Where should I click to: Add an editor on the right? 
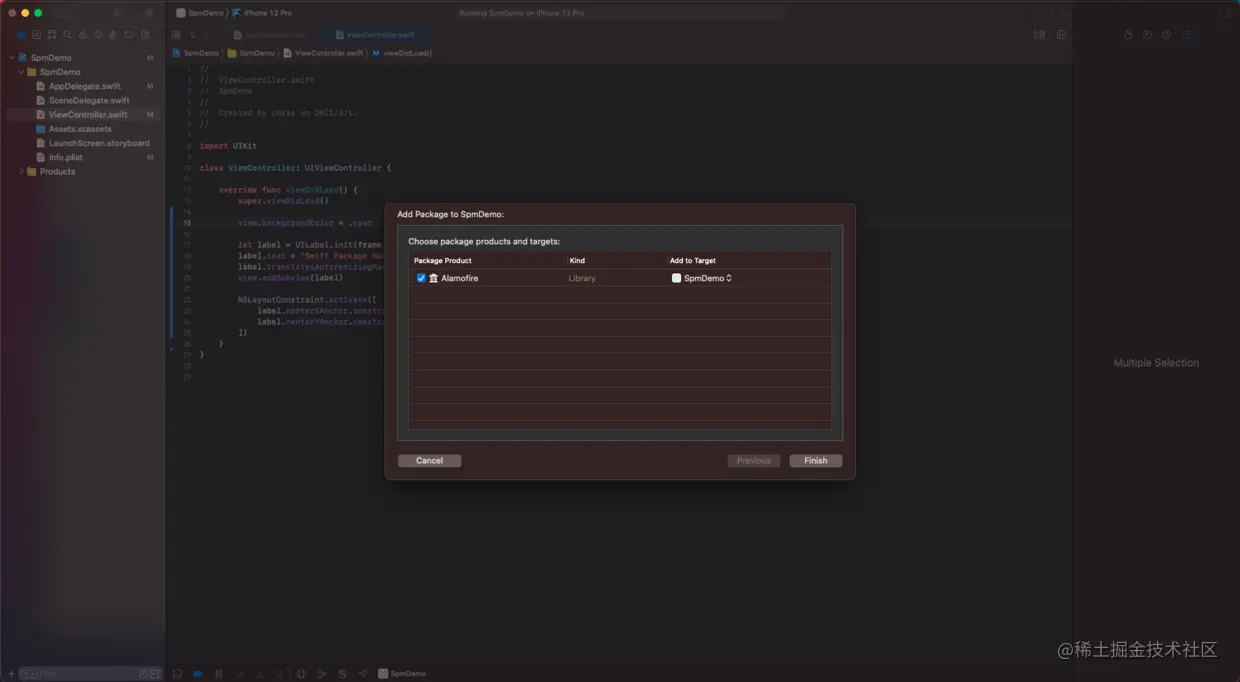(1061, 34)
